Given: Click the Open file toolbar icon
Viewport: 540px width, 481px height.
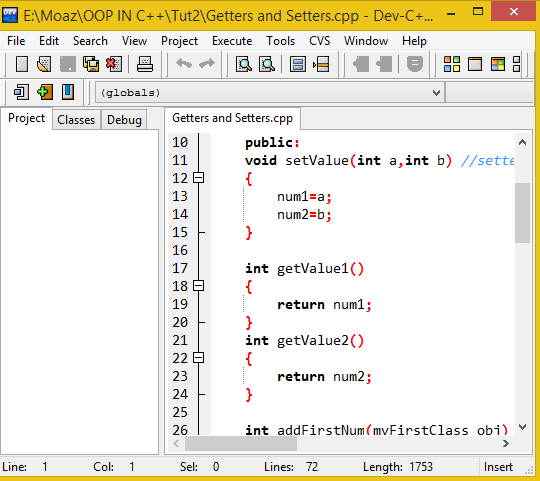Looking at the screenshot, I should [44, 64].
